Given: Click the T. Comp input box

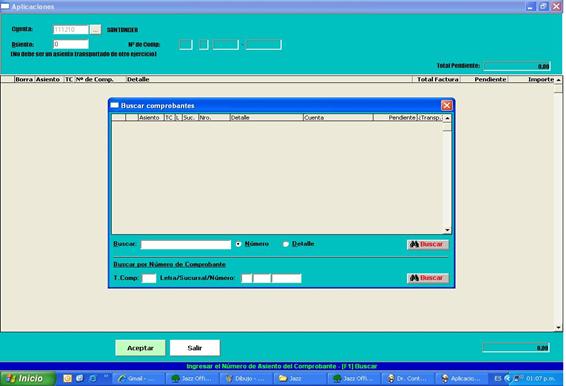Looking at the screenshot, I should (149, 278).
